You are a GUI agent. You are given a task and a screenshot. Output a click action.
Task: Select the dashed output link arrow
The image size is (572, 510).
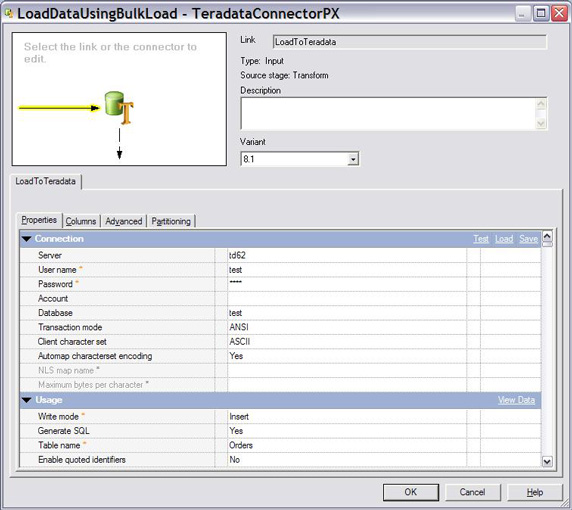coord(119,143)
